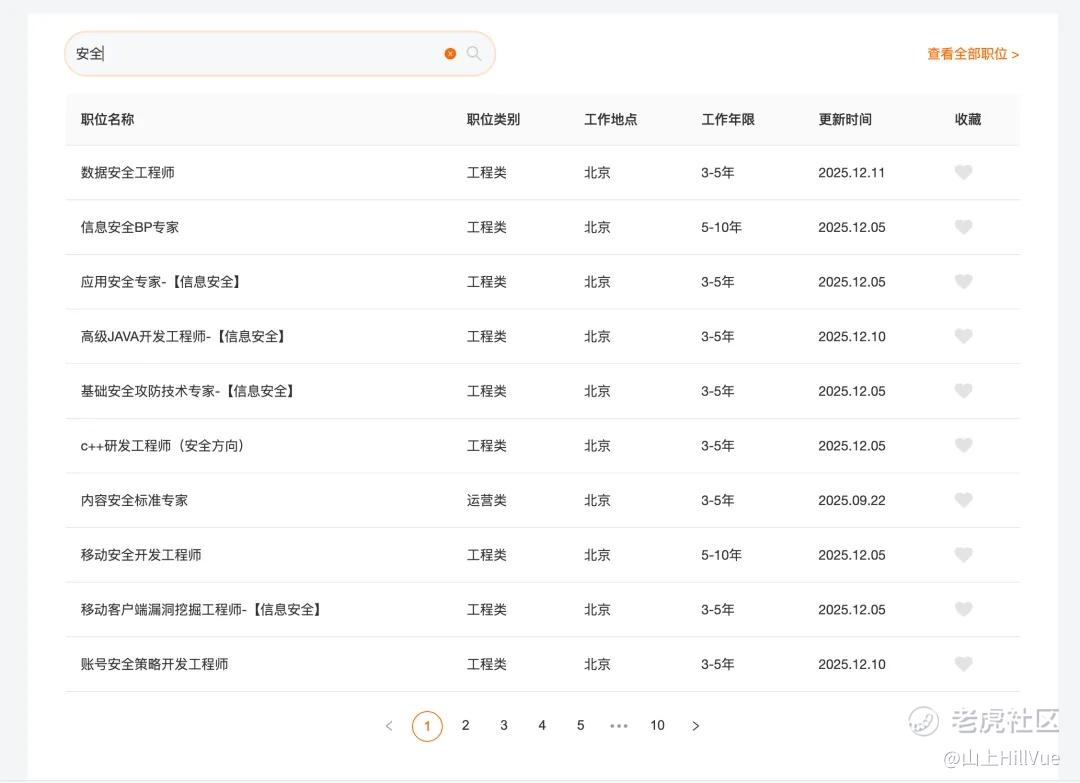Click 5-10年 in 移动安全开发工程师 row
This screenshot has height=783, width=1080.
(x=721, y=554)
